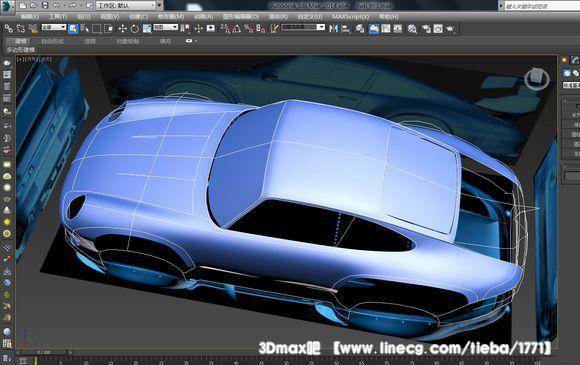Select the Select and Link tool
Image resolution: width=580 pixels, height=365 pixels.
[x=9, y=28]
